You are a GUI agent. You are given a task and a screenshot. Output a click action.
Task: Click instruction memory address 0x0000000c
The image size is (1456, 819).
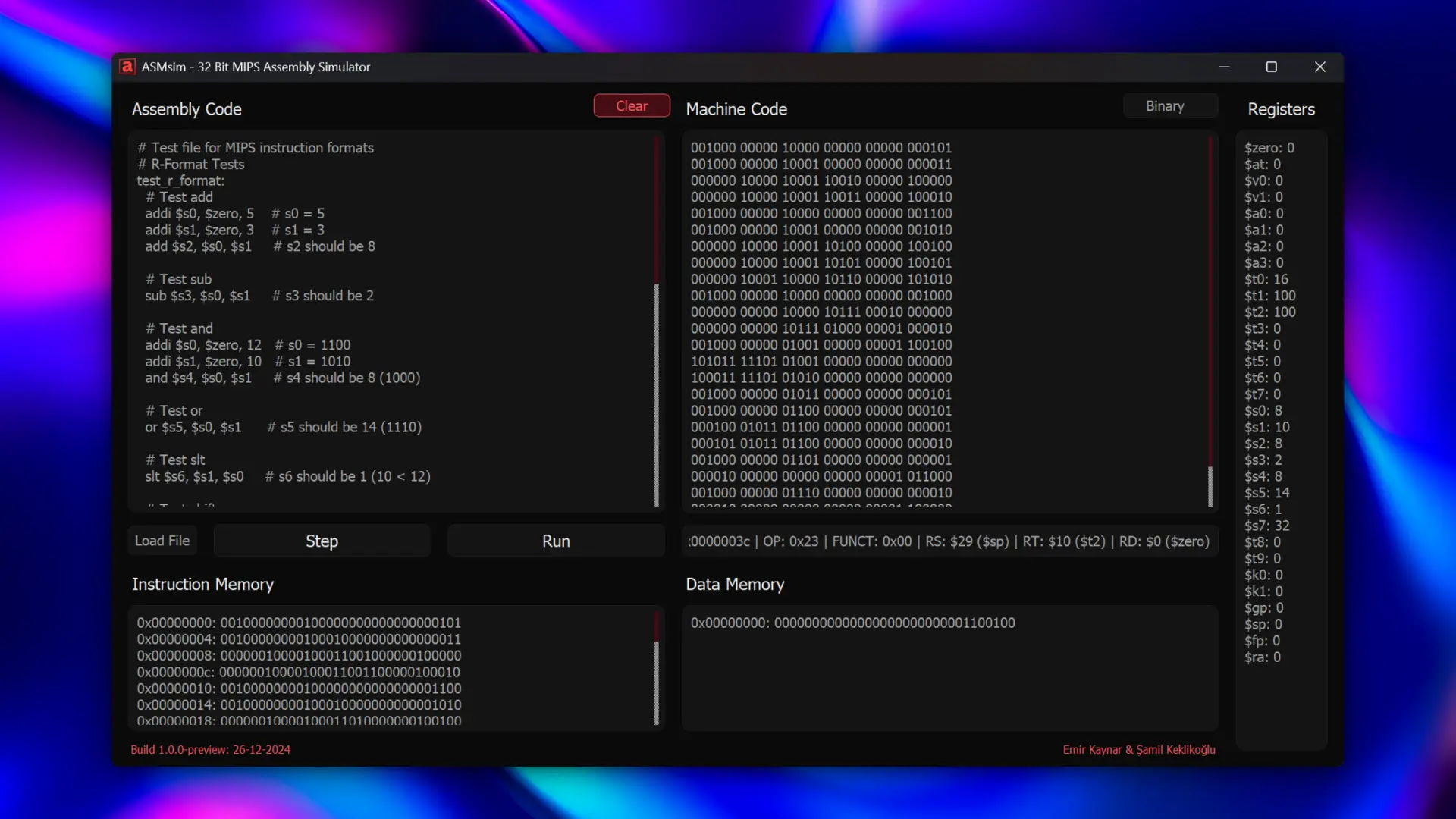tap(298, 672)
